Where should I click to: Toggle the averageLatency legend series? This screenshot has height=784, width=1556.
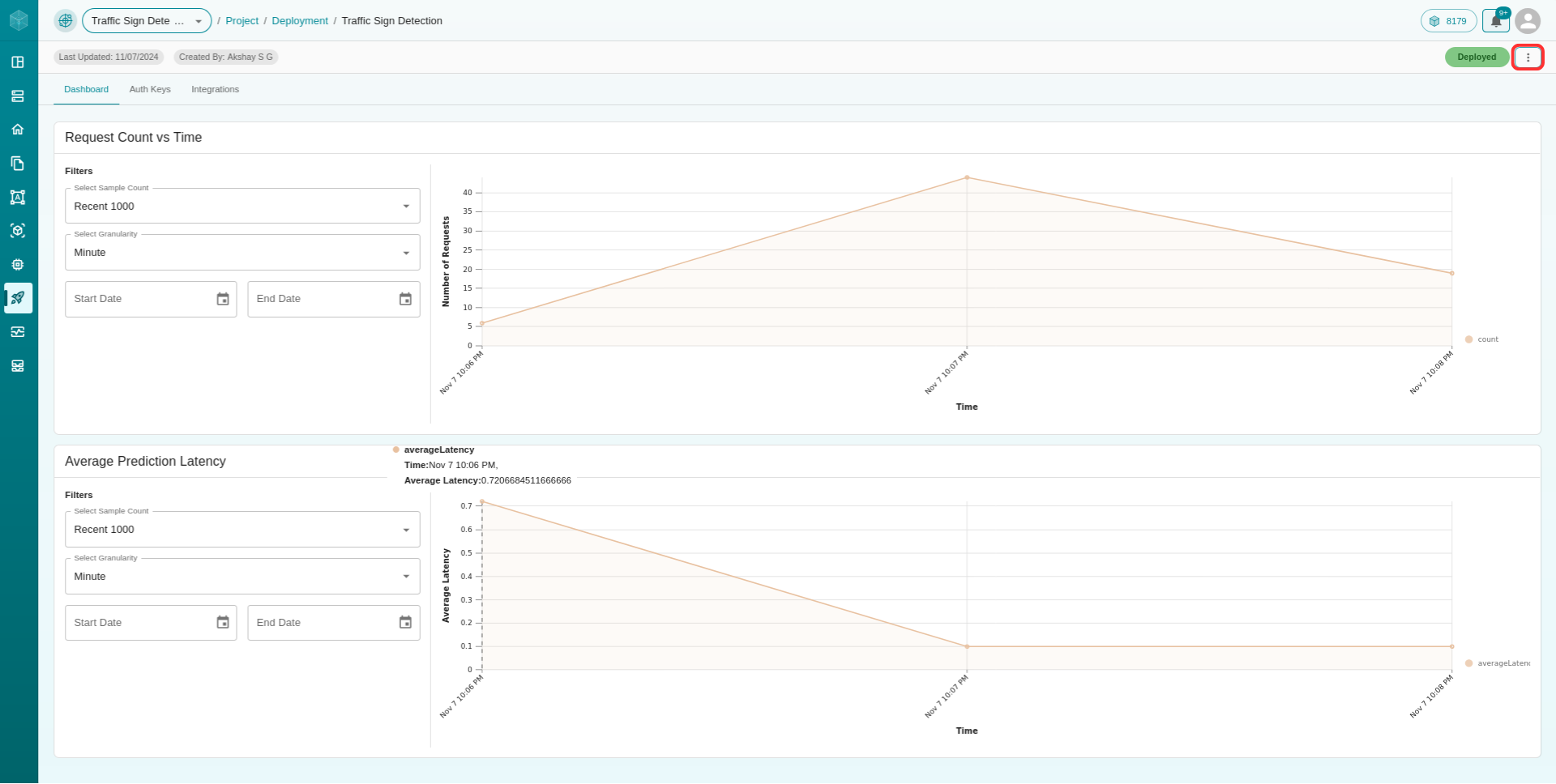(1497, 664)
